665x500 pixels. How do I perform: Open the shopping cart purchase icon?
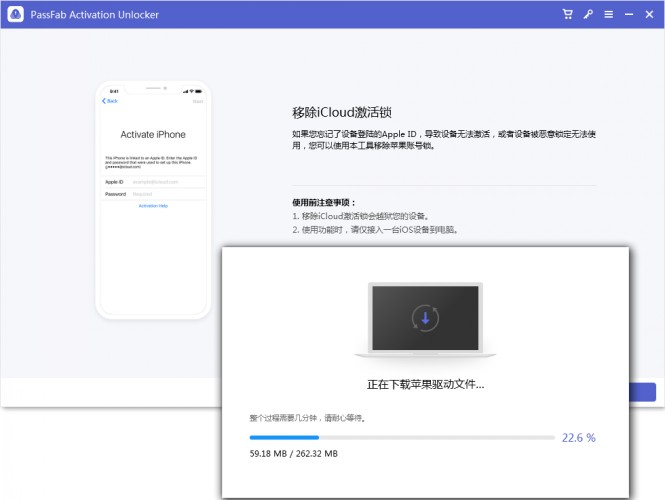[x=567, y=14]
